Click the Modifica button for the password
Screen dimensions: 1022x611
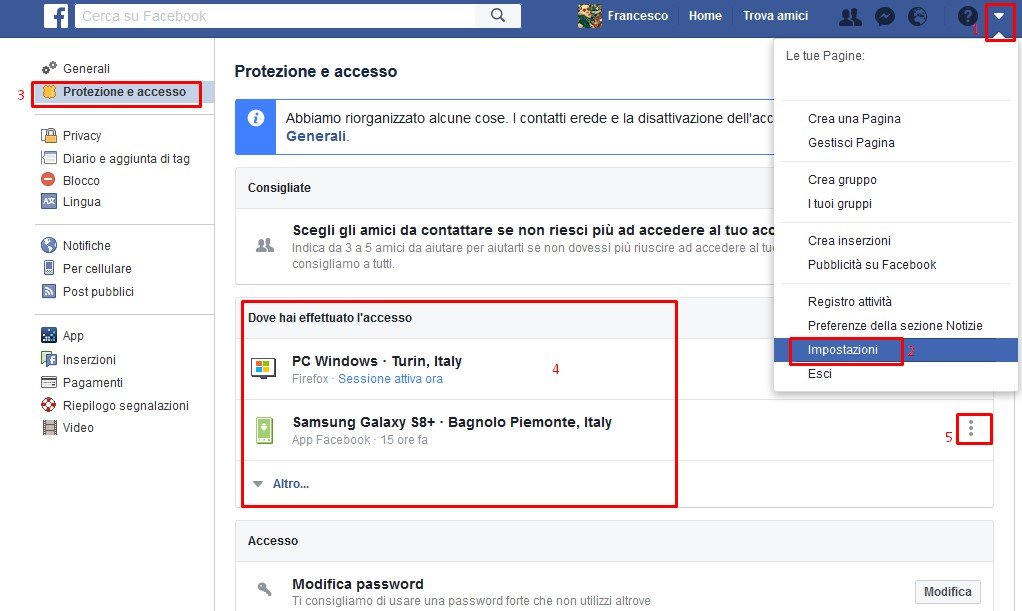(948, 591)
